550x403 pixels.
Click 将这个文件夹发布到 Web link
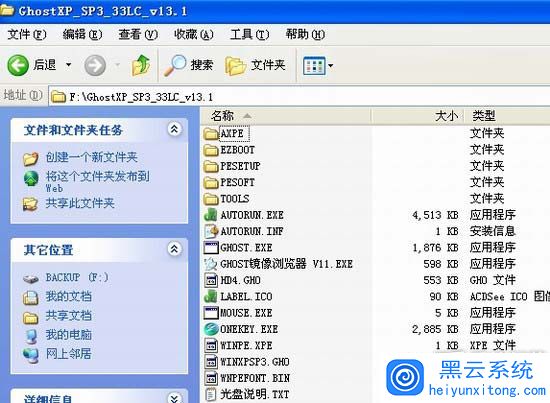98,181
